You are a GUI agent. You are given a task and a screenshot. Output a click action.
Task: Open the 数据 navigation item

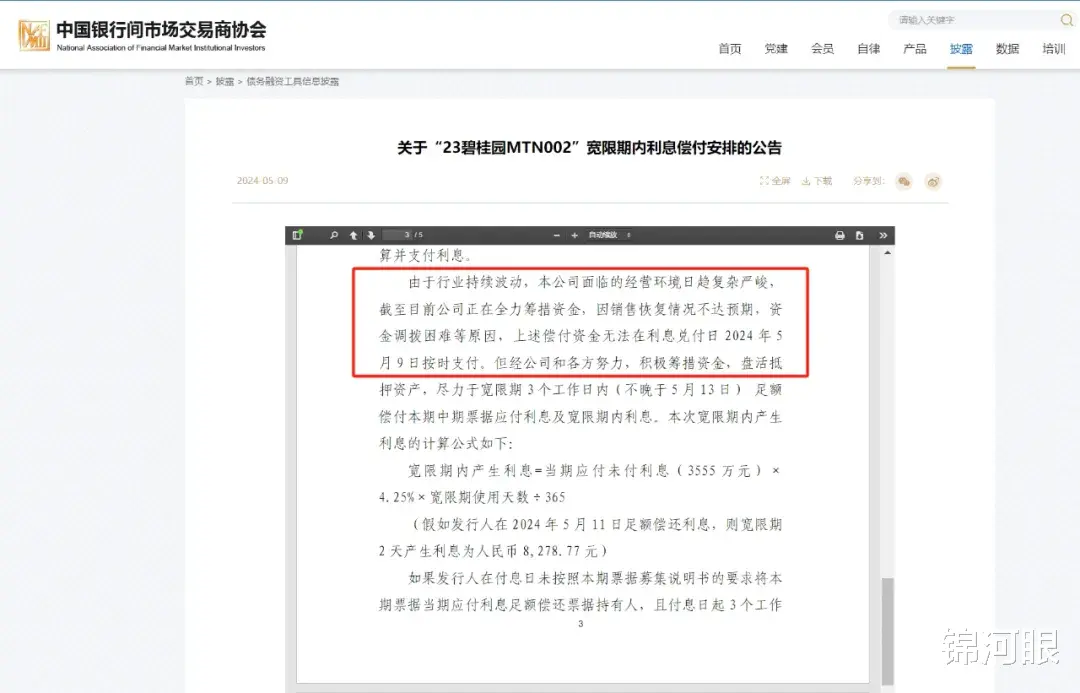pos(1007,49)
